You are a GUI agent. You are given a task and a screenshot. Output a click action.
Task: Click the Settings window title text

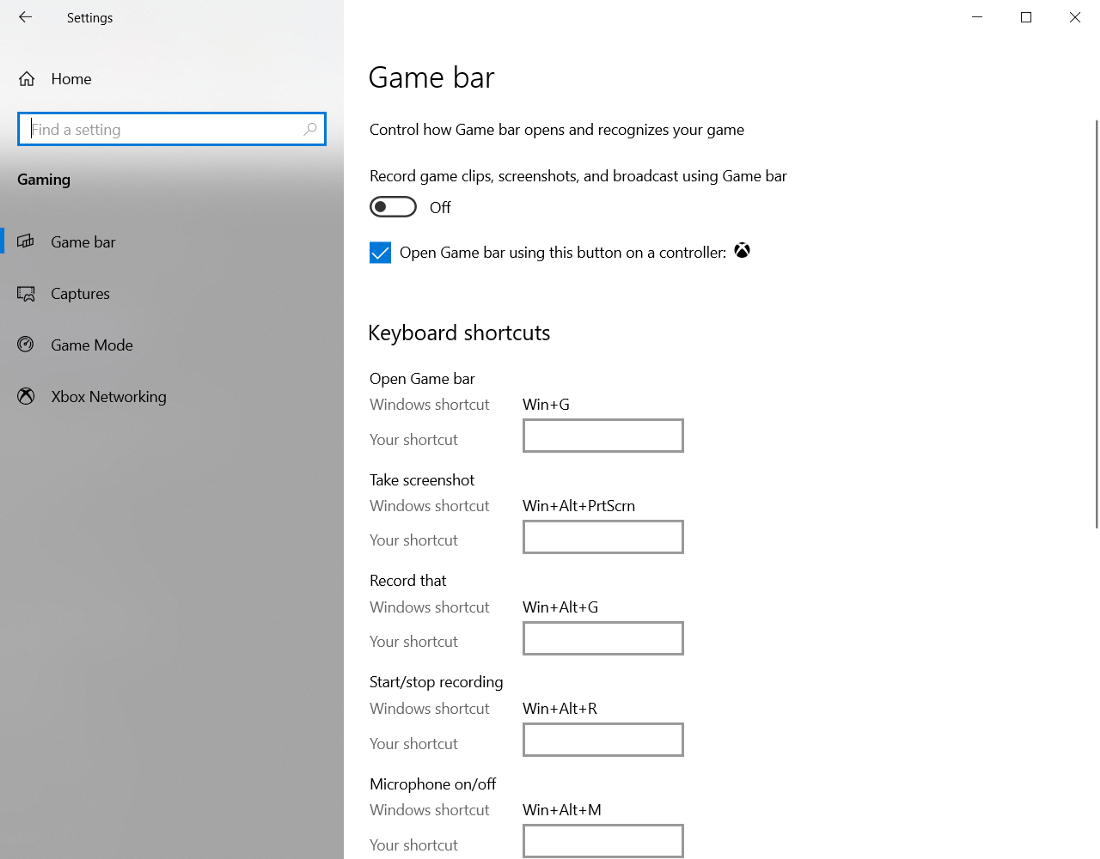point(90,18)
